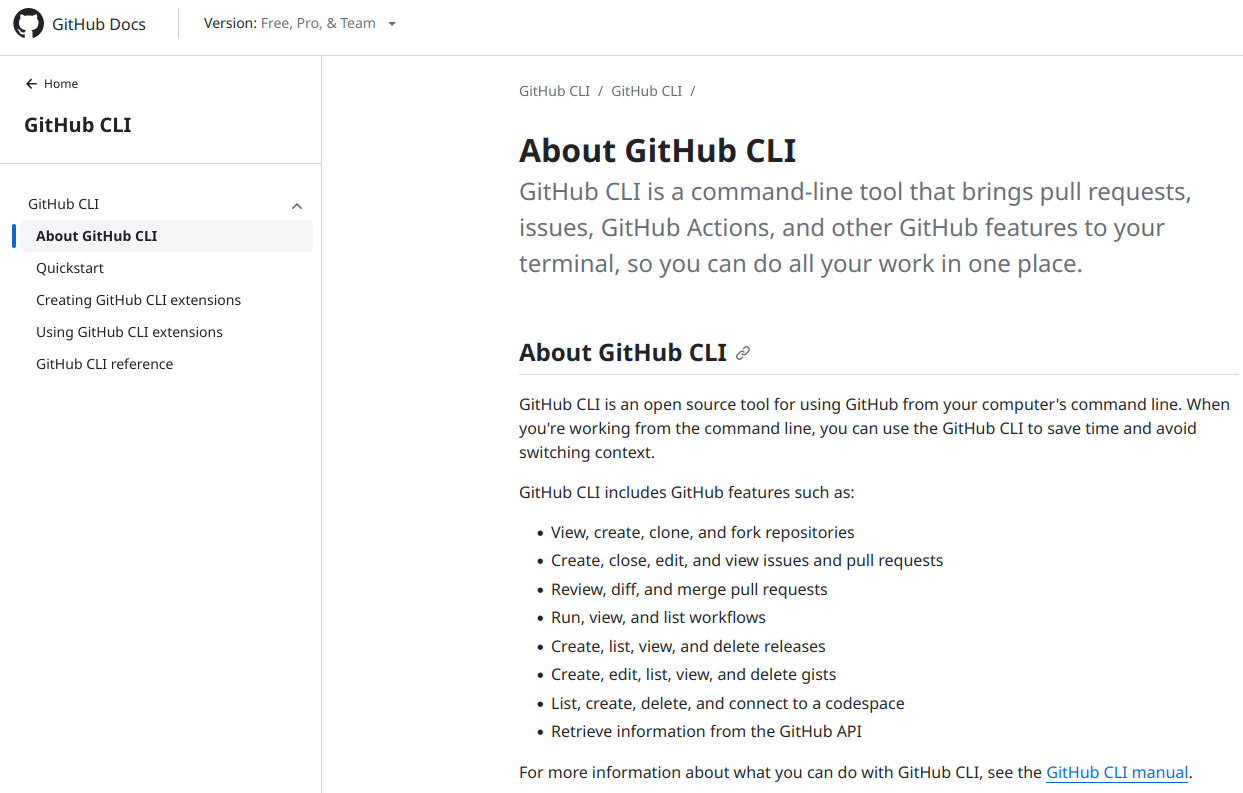The height and width of the screenshot is (793, 1243).
Task: Click the link anchor icon beside About GitHub CLI heading
Action: coord(743,353)
